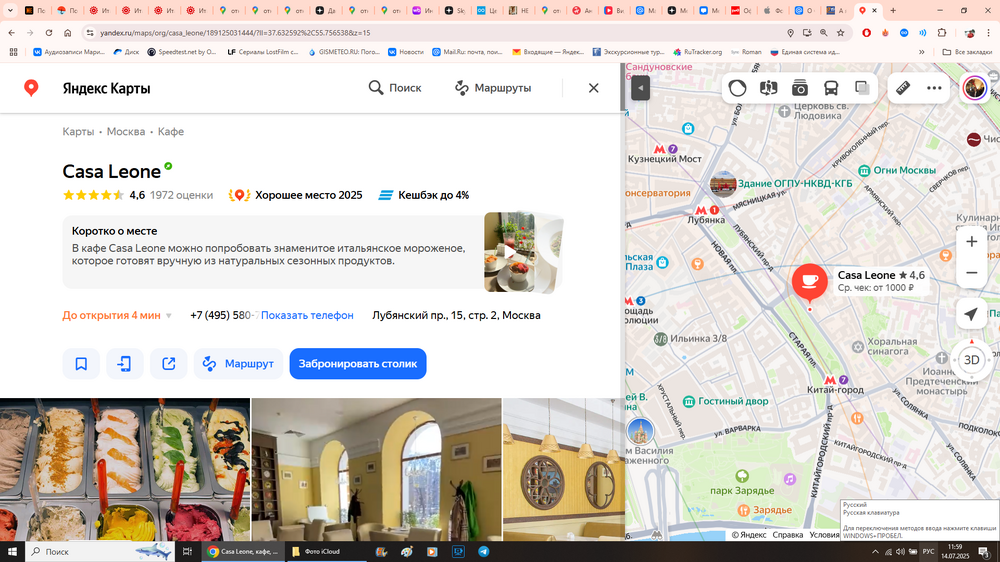The width and height of the screenshot is (1000, 562).
Task: Expand opening hours dropdown arrow
Action: (169, 316)
